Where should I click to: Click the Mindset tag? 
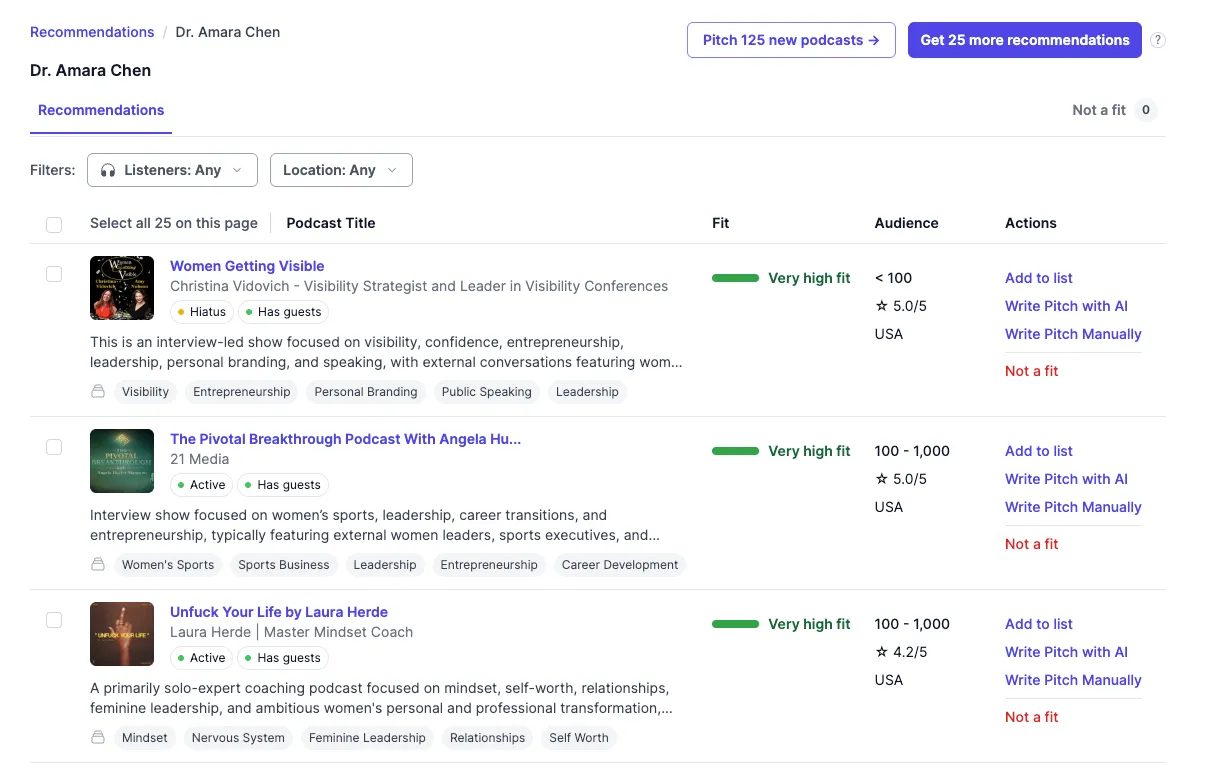point(145,738)
